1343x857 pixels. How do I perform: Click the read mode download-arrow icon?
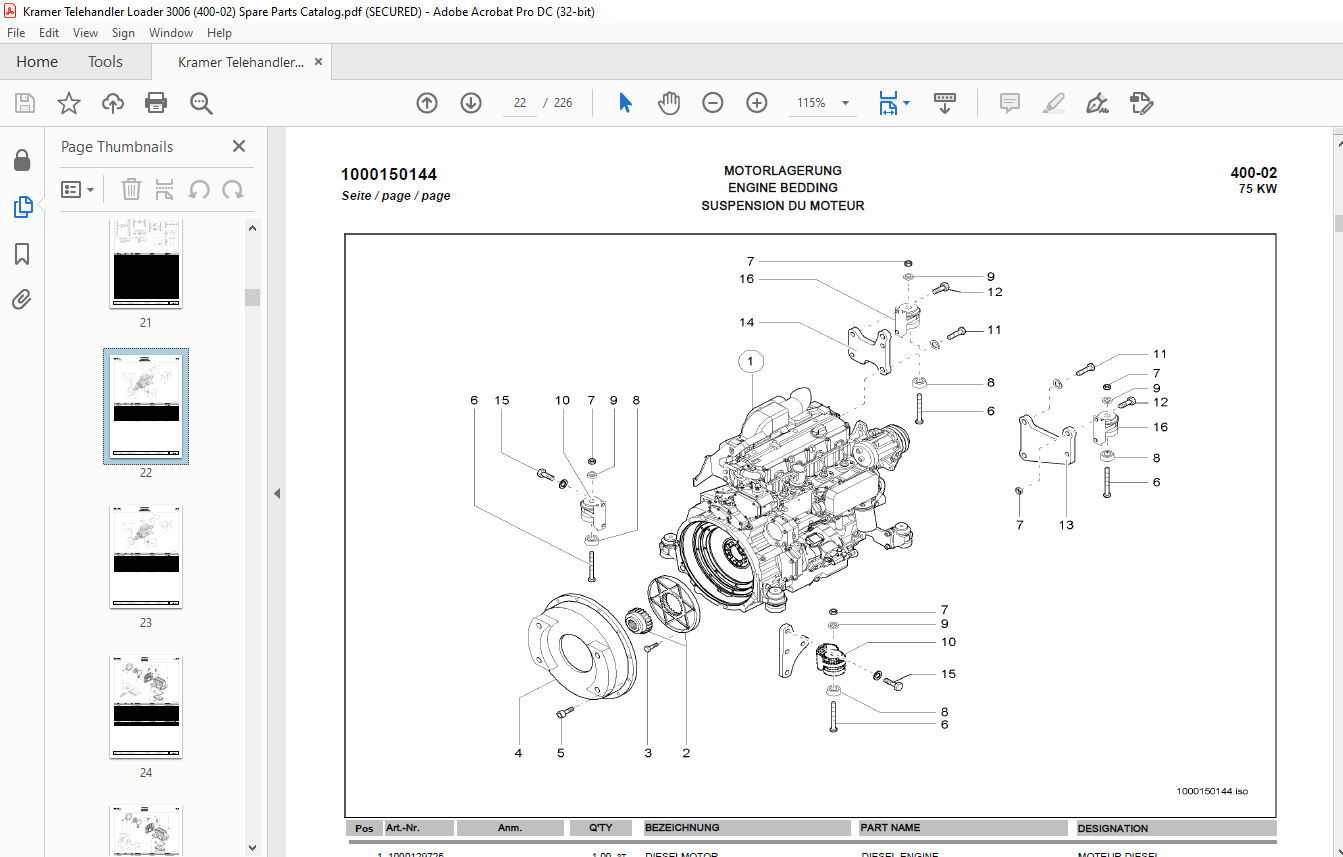point(945,103)
